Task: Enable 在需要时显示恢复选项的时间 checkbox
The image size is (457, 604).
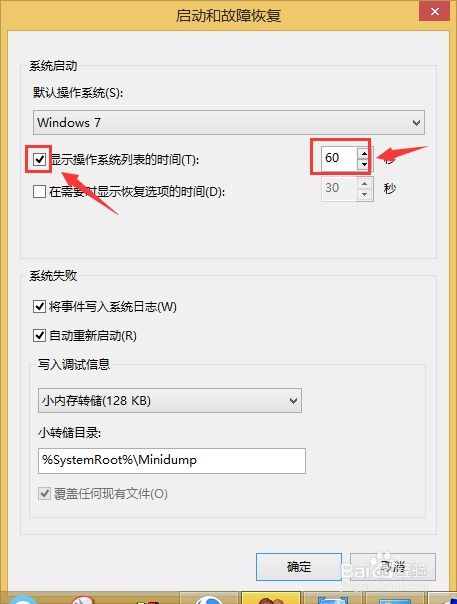Action: [x=39, y=191]
